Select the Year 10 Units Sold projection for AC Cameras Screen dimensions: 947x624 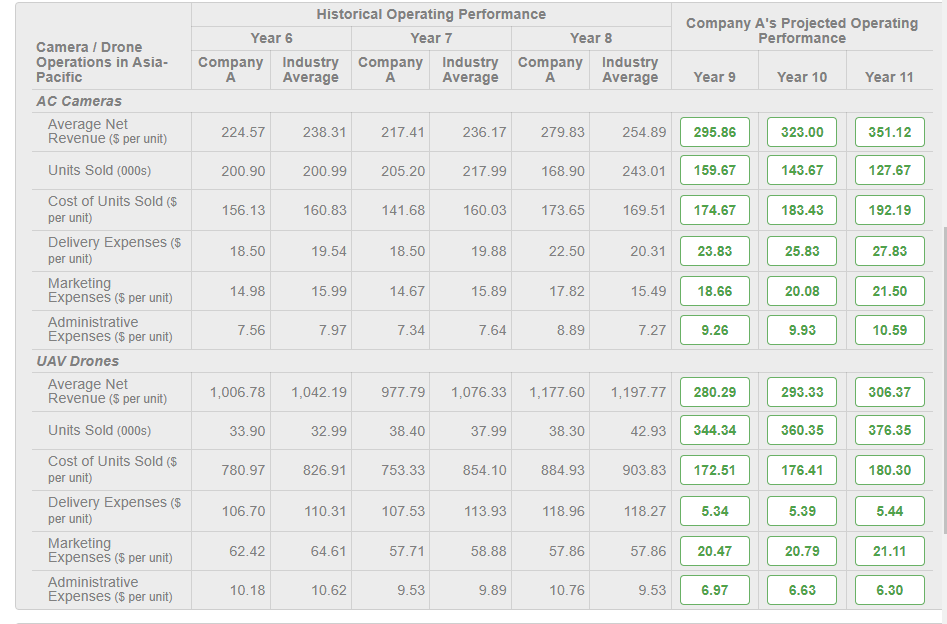click(800, 170)
